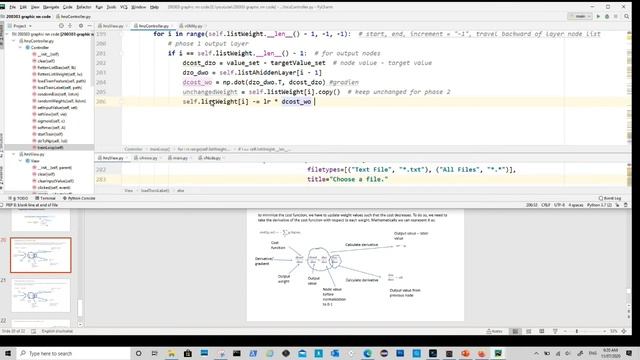Click the 4 spaces indent status entry

tap(576, 205)
